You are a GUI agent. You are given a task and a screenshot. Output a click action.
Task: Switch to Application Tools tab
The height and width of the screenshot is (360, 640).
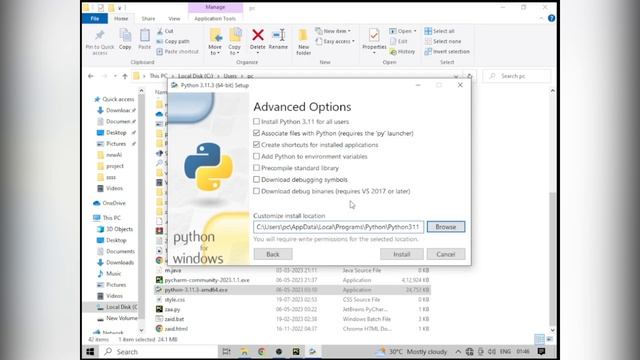tap(215, 18)
